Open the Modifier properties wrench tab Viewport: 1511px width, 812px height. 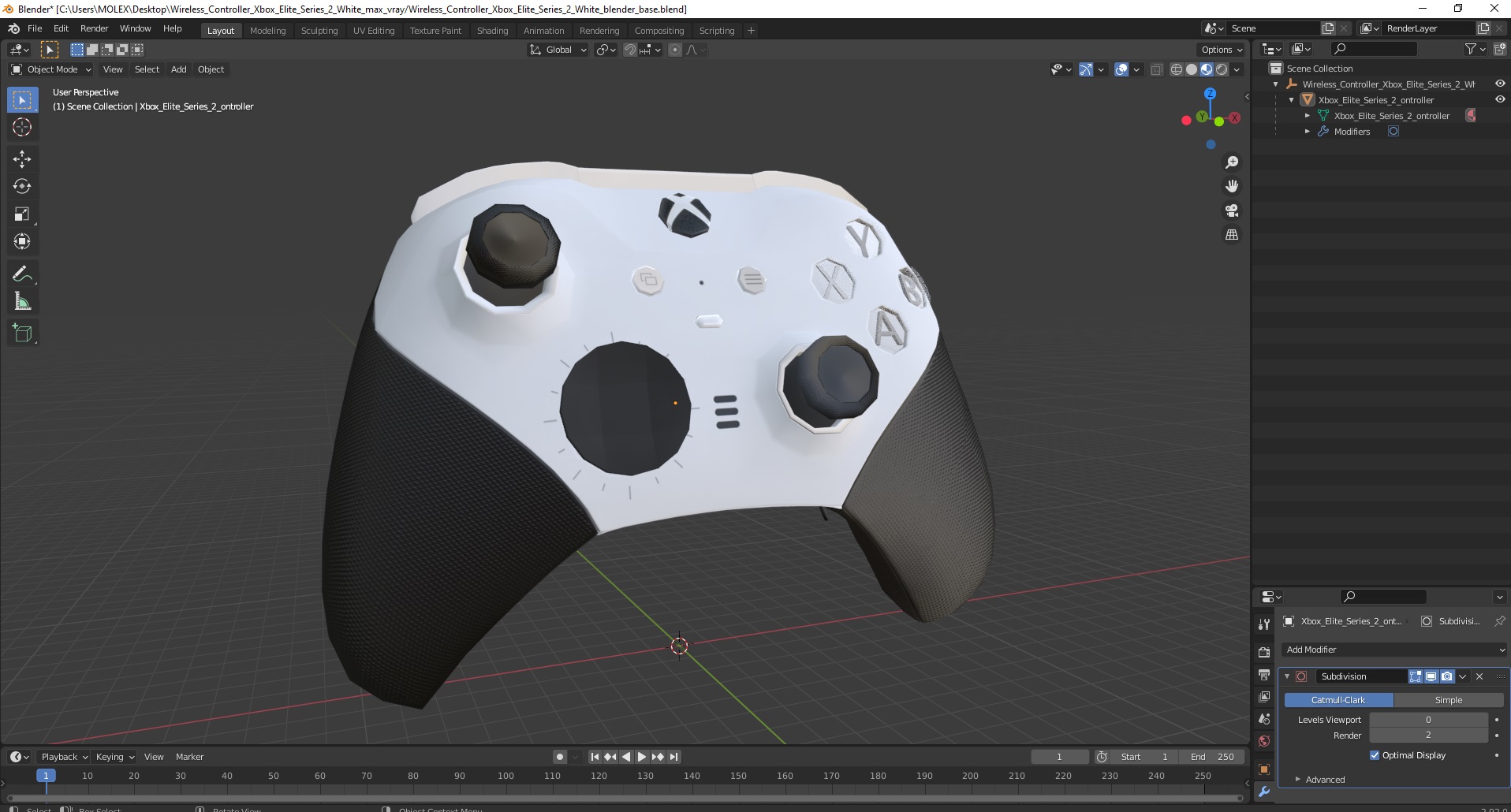pos(1264,792)
